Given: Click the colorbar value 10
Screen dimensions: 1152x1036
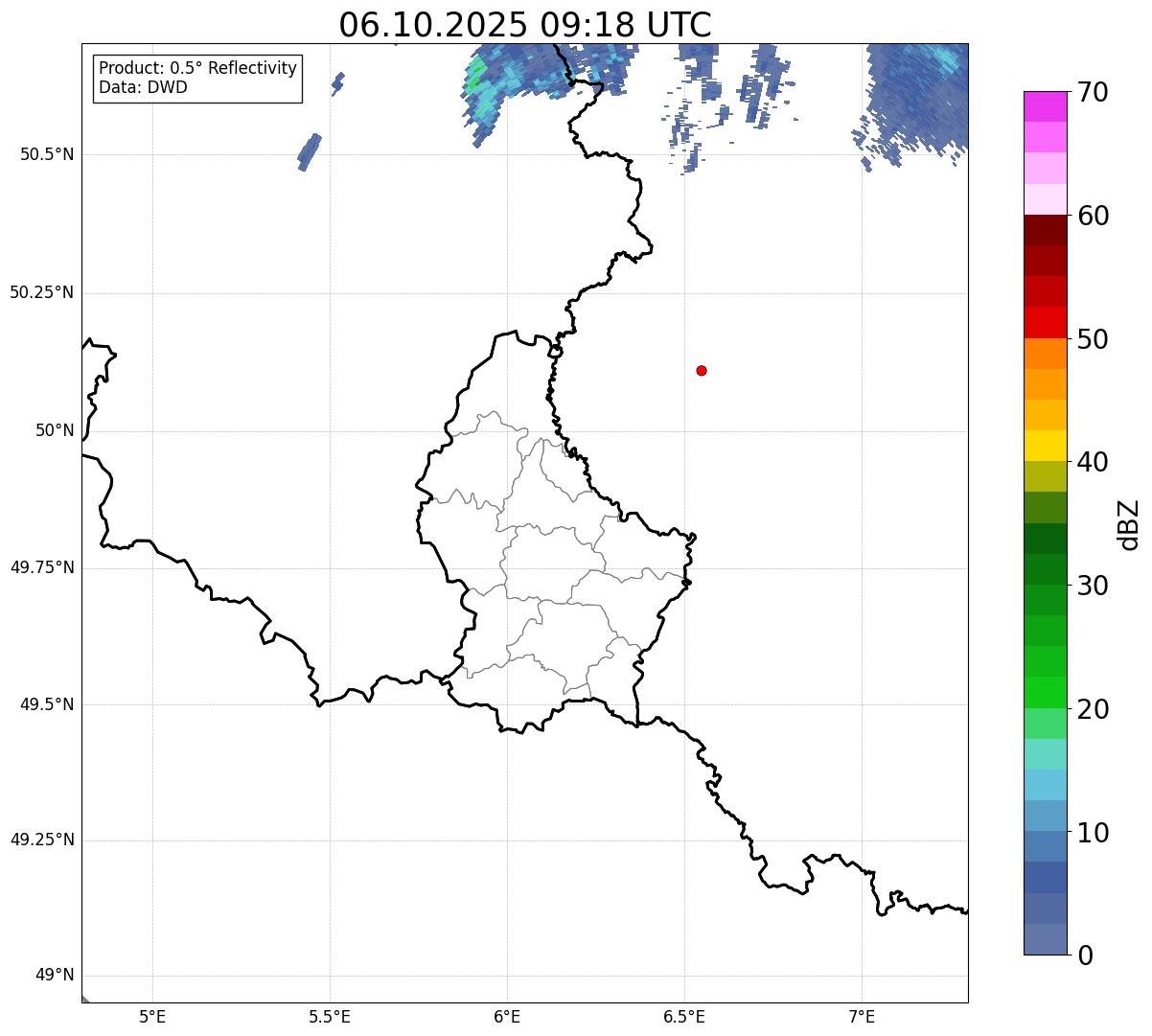Looking at the screenshot, I should [1093, 833].
